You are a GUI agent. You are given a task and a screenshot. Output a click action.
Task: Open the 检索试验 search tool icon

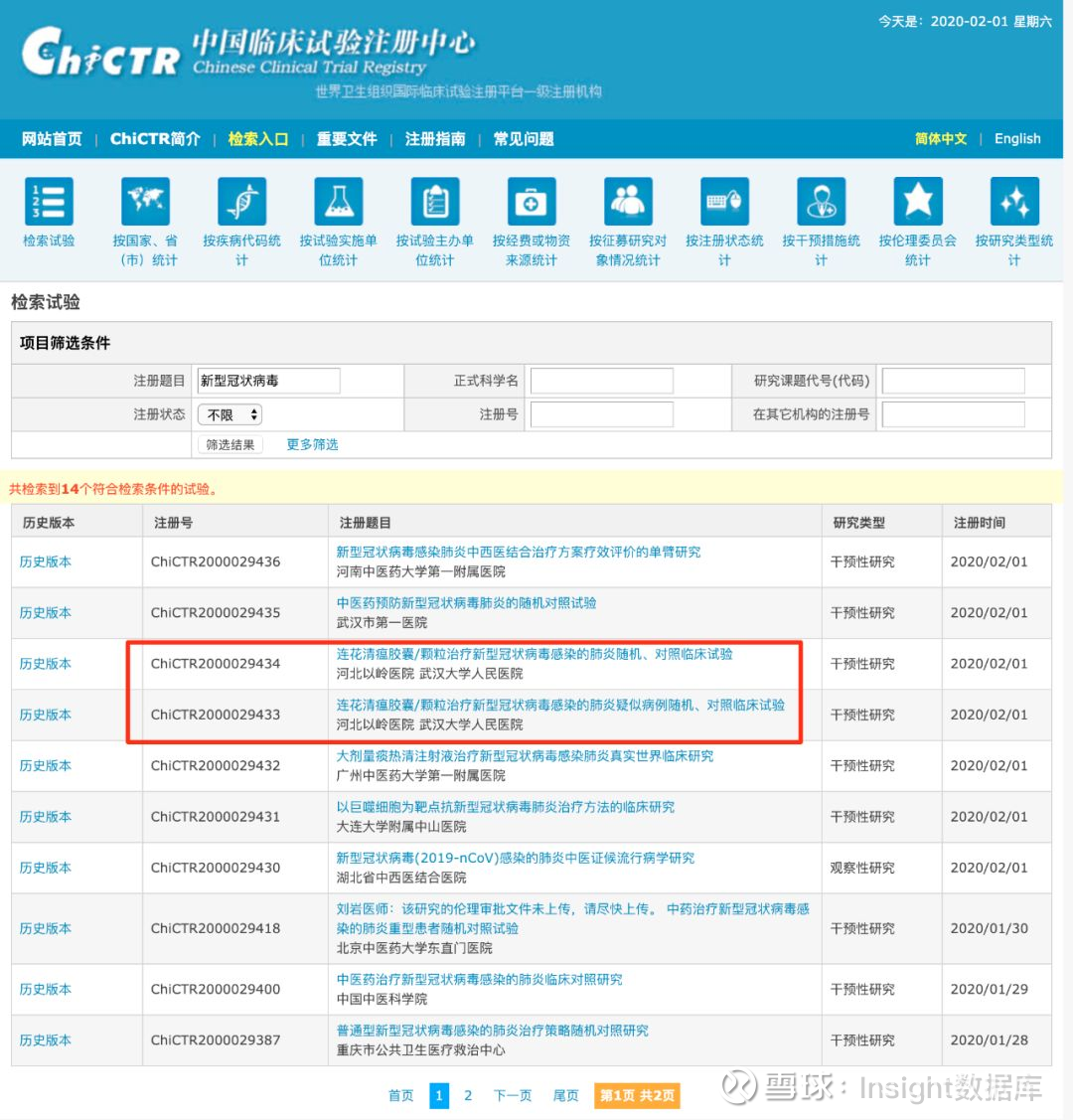49,201
